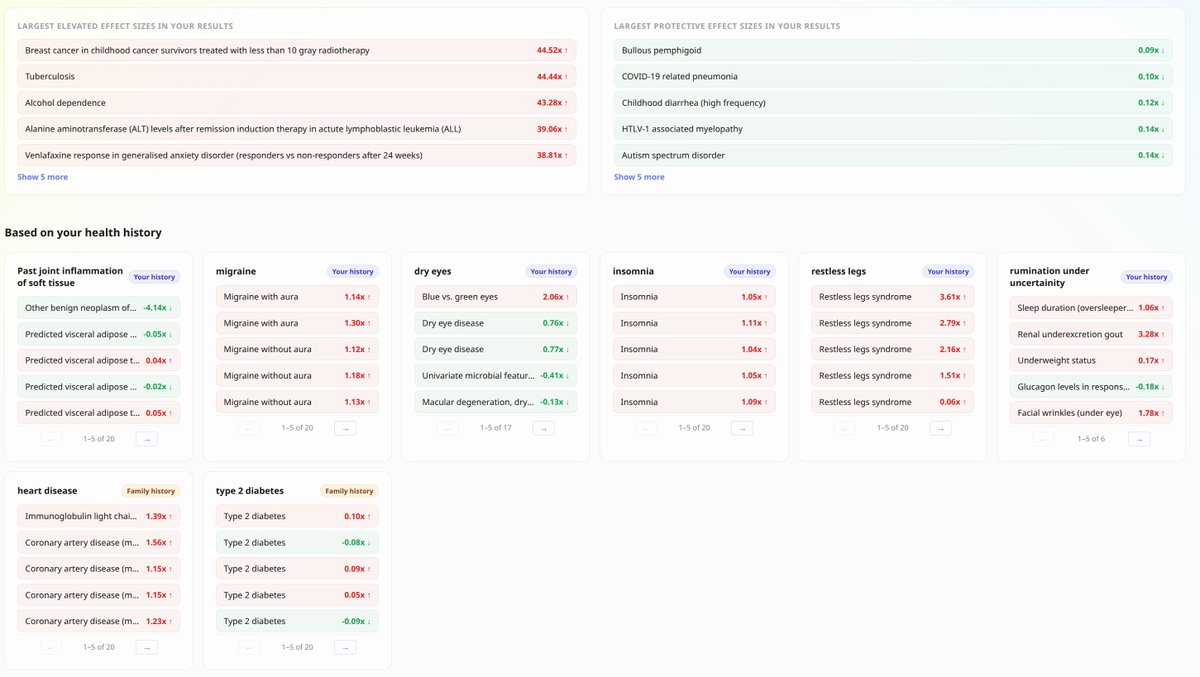This screenshot has width=1200, height=677.
Task: Open Restless legs syndrome 3.61x row
Action: click(892, 297)
